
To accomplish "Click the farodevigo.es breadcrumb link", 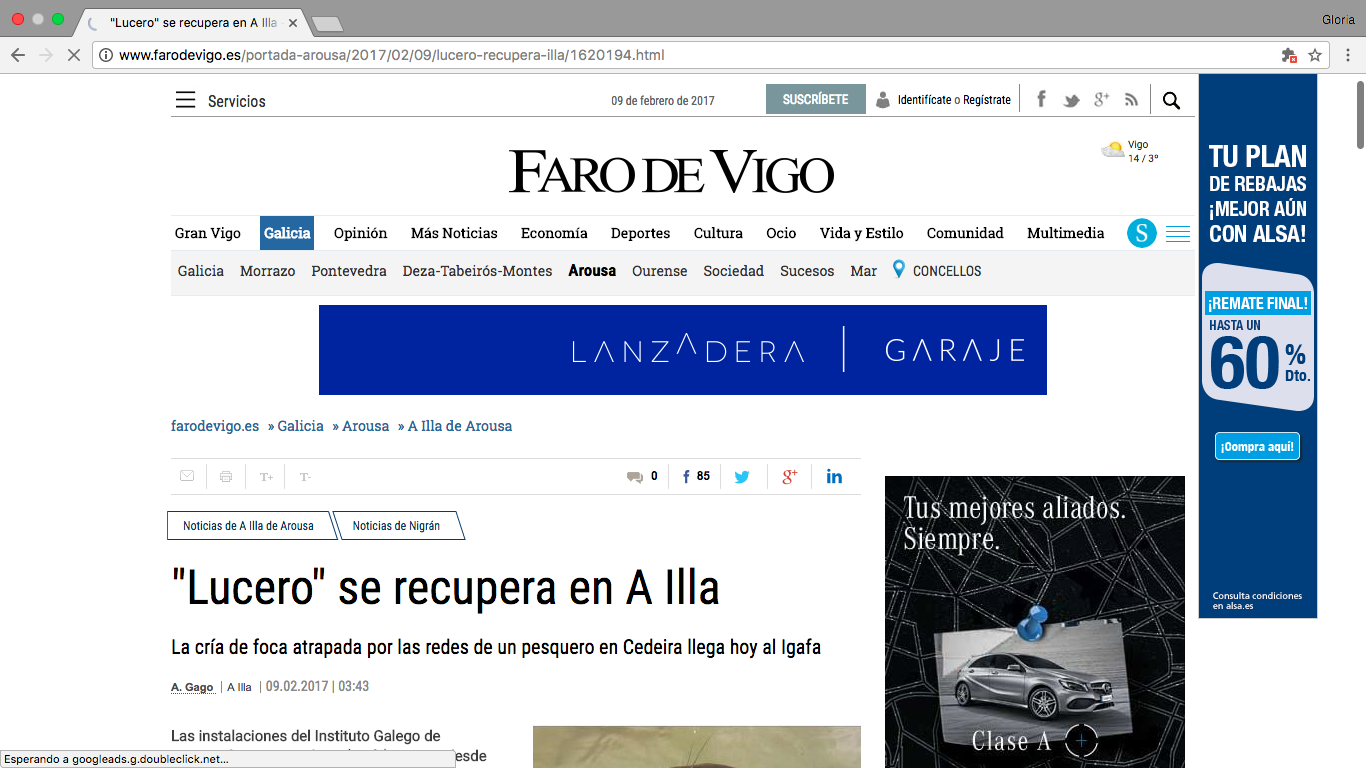I will (215, 426).
